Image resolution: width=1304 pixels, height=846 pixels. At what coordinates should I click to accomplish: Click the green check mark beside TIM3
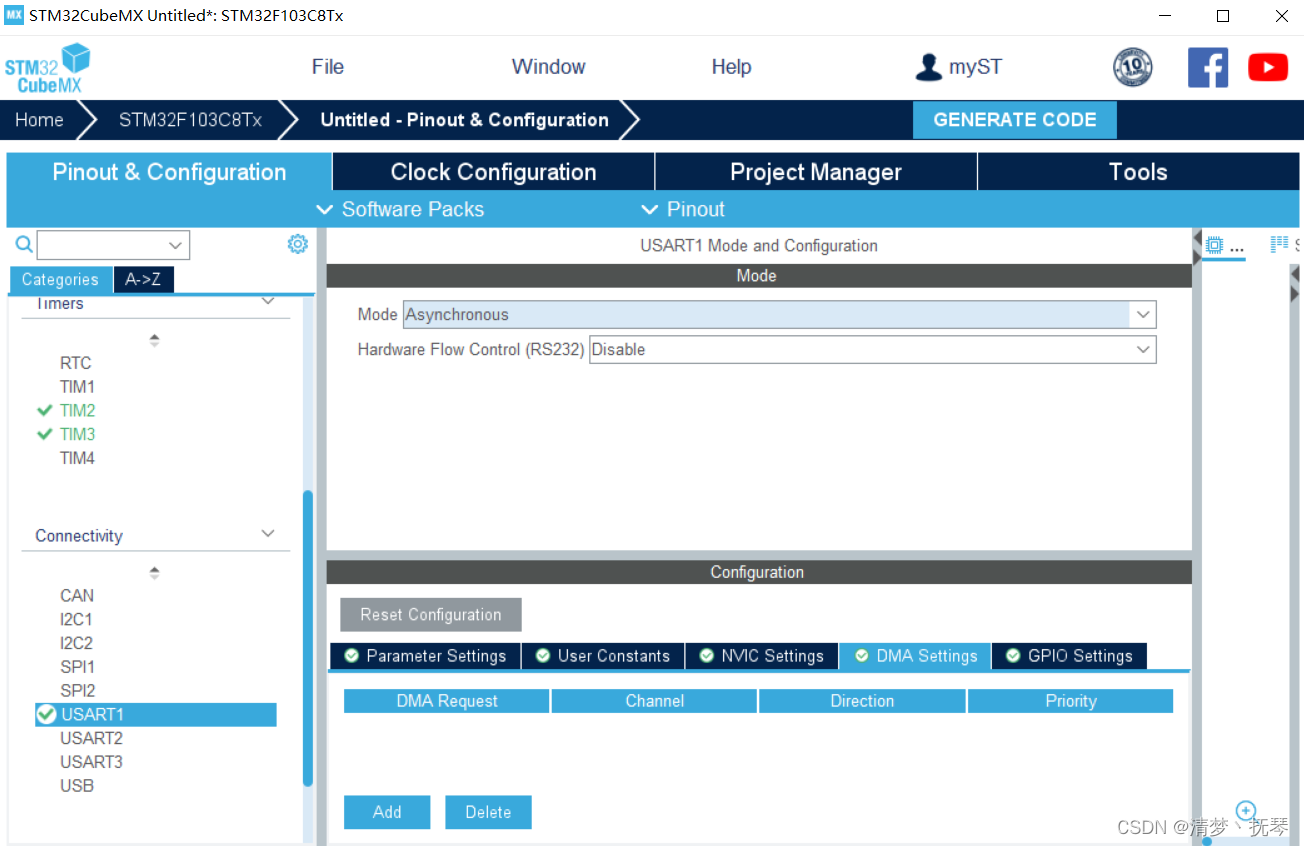click(x=44, y=434)
